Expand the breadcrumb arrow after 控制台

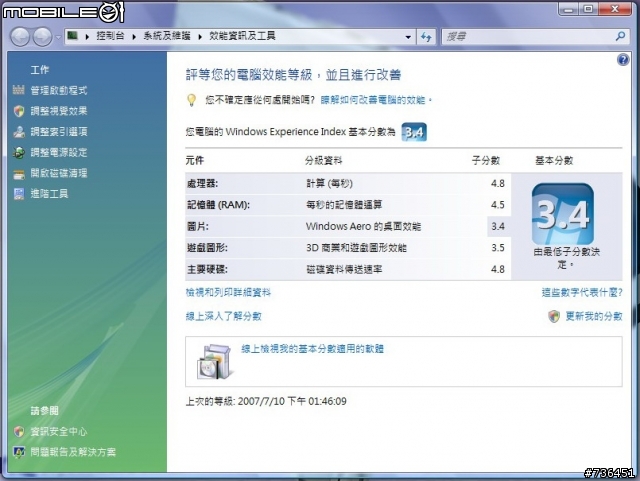click(134, 37)
